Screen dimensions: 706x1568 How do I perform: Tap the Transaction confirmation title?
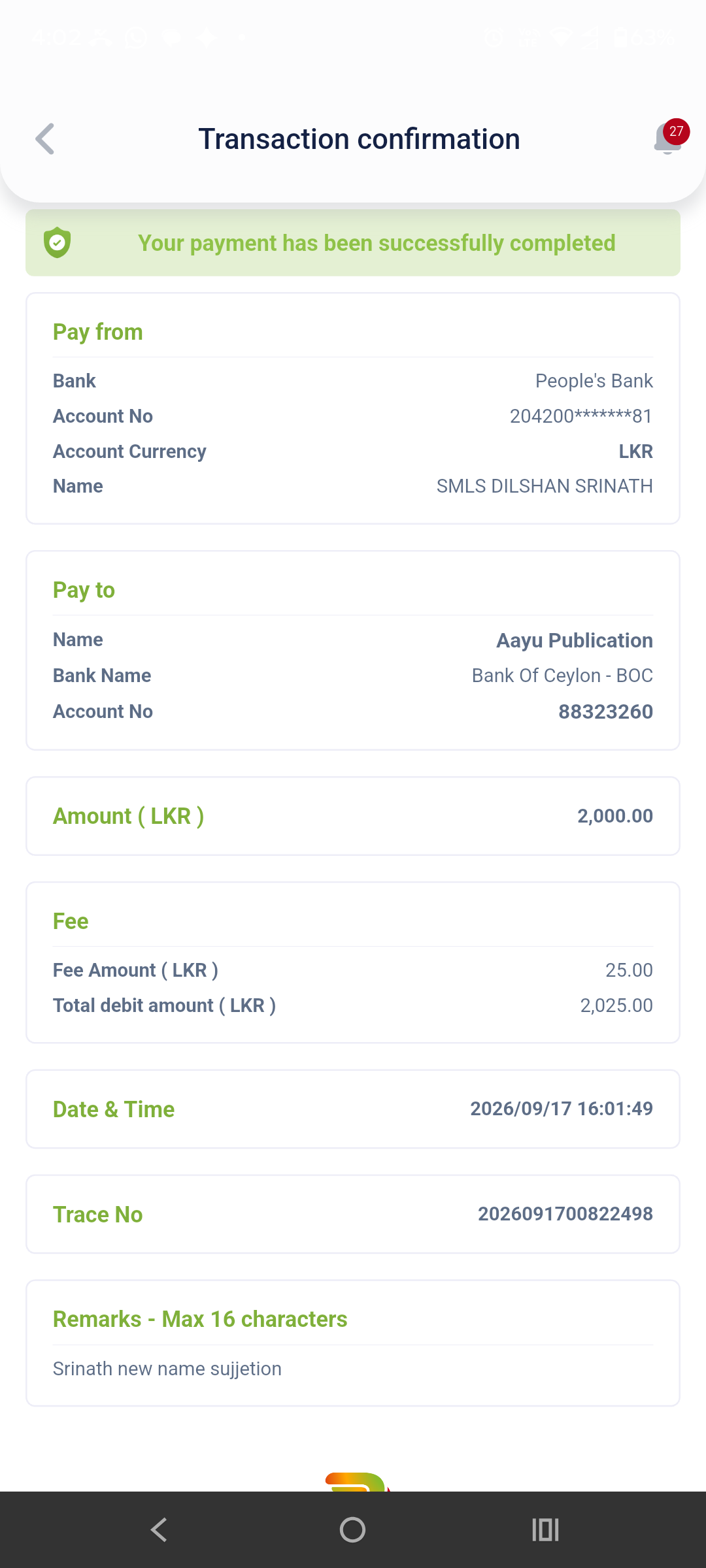[x=359, y=139]
